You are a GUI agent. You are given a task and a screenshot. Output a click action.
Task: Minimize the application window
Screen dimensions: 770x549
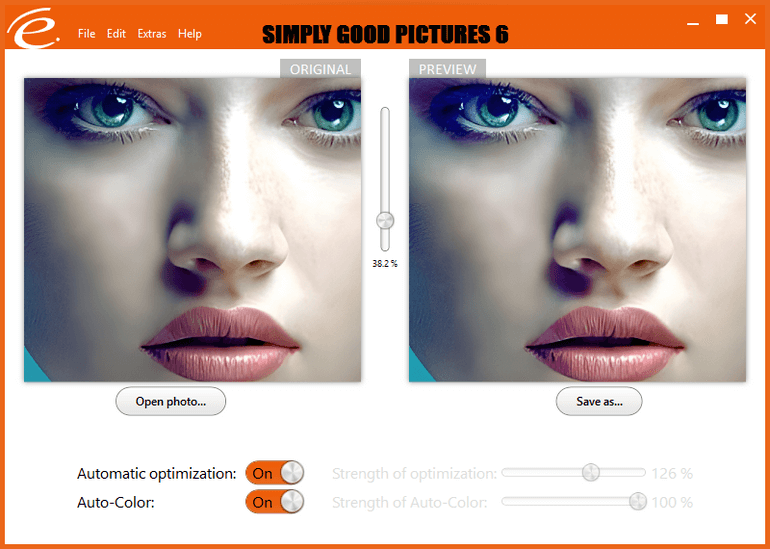693,20
